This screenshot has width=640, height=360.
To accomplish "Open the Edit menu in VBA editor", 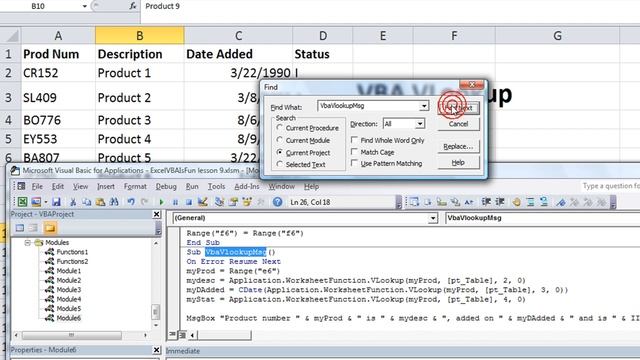I will point(58,186).
